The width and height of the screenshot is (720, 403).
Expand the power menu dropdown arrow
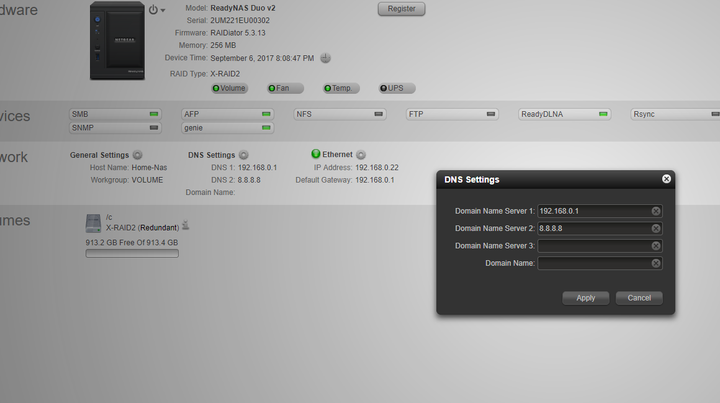[163, 11]
